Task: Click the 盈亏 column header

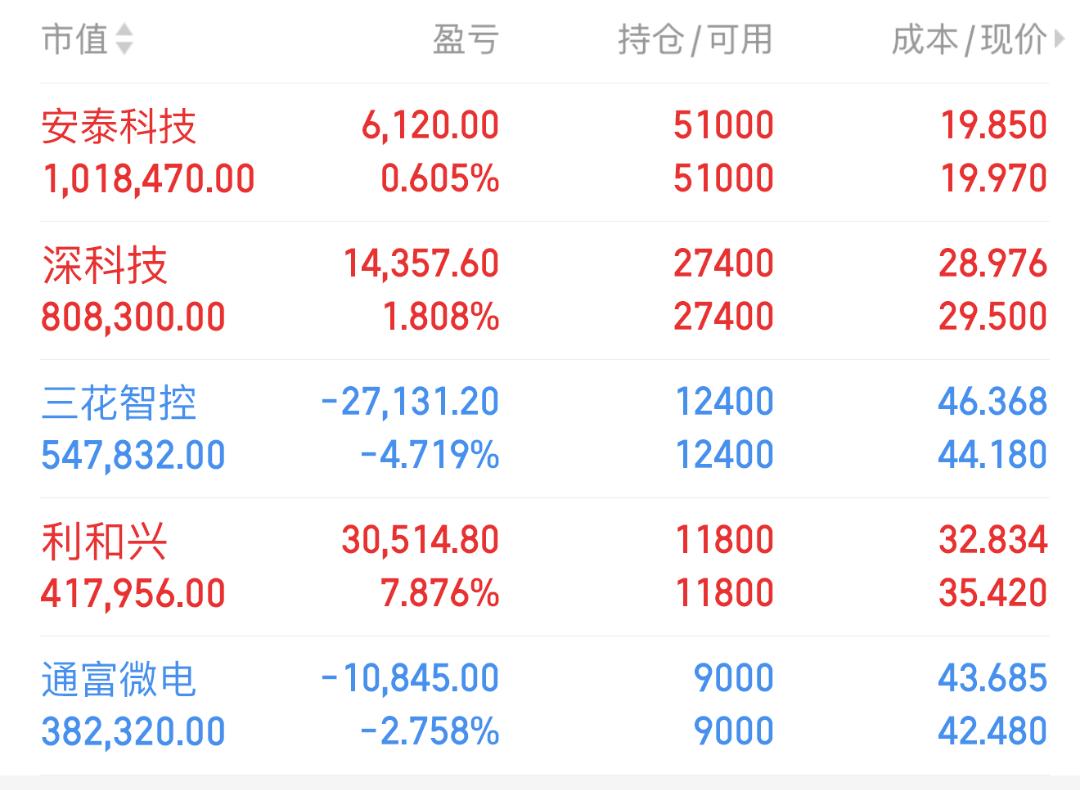Action: click(466, 39)
